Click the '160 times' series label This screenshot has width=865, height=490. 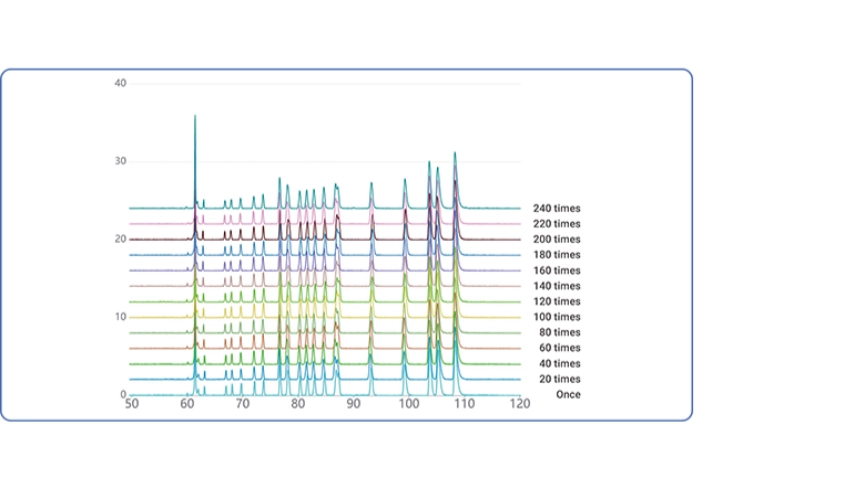(556, 270)
